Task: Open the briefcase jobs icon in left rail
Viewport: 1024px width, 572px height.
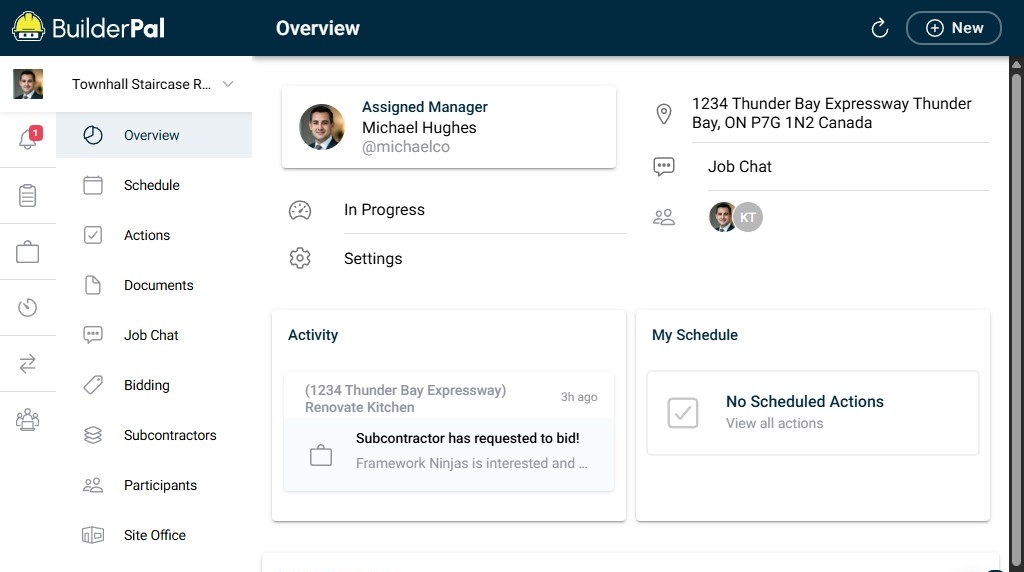Action: (x=28, y=252)
